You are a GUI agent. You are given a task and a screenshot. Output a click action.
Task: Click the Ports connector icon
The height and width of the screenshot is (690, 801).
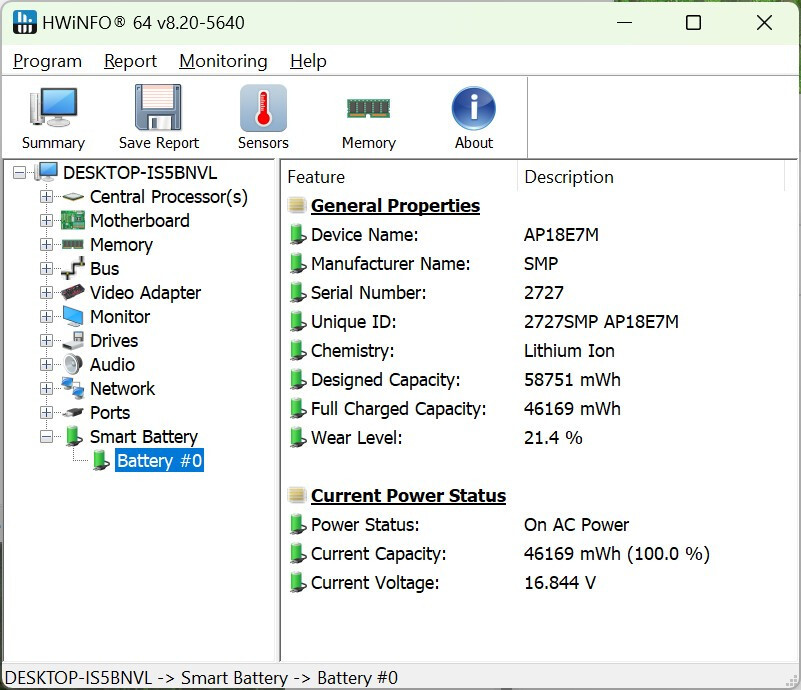(73, 412)
